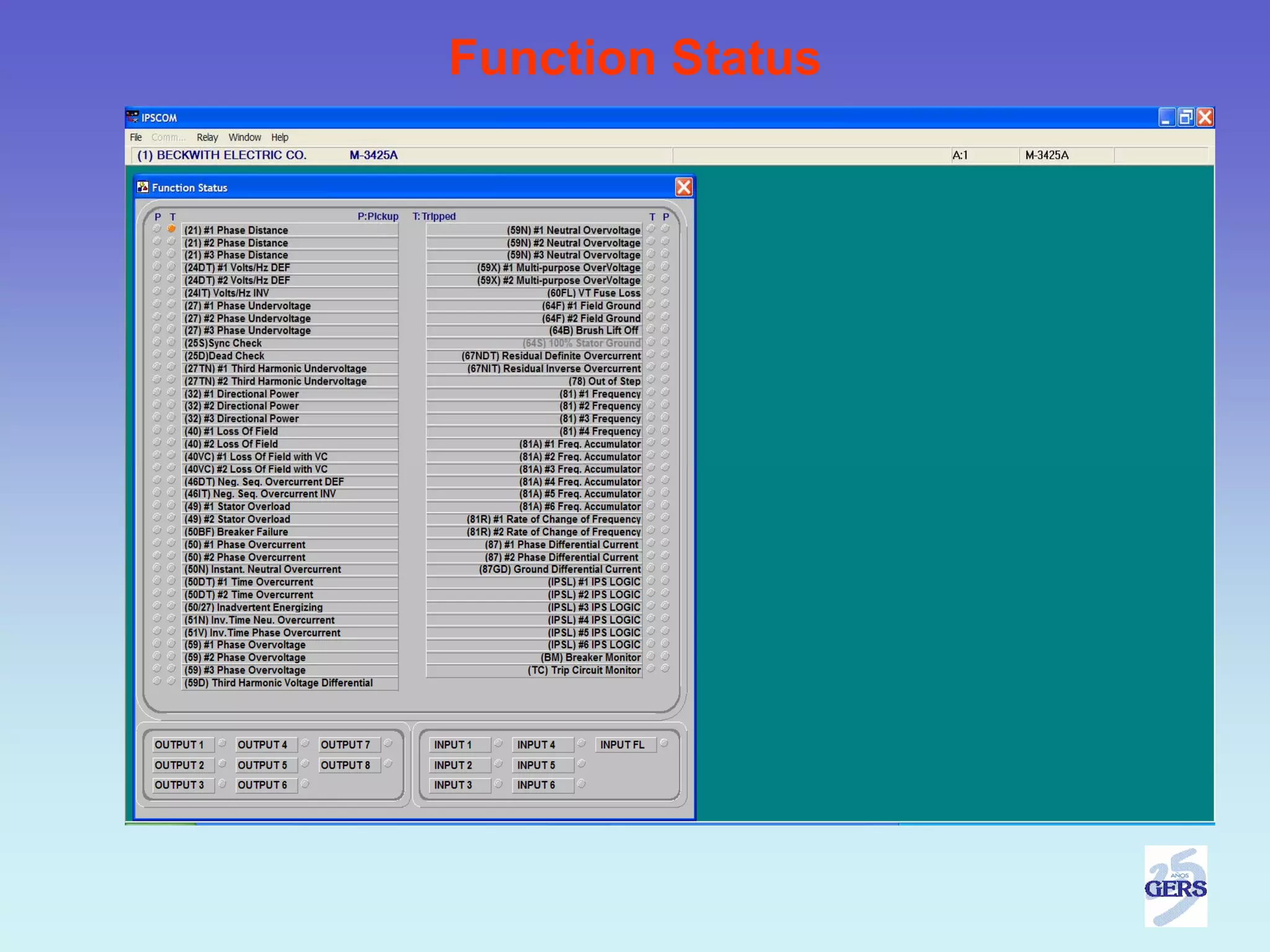
Task: Click the orange tripped indicator for #1 Phase Distance
Action: click(172, 229)
